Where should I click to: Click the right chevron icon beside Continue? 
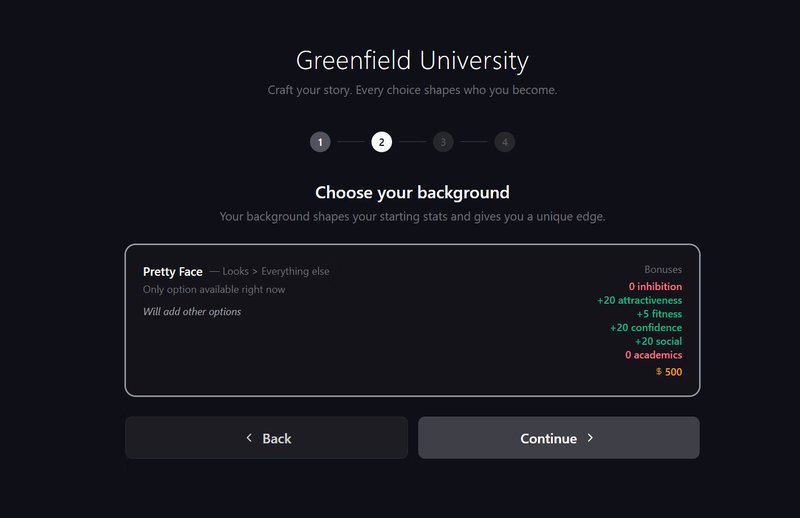click(x=590, y=438)
